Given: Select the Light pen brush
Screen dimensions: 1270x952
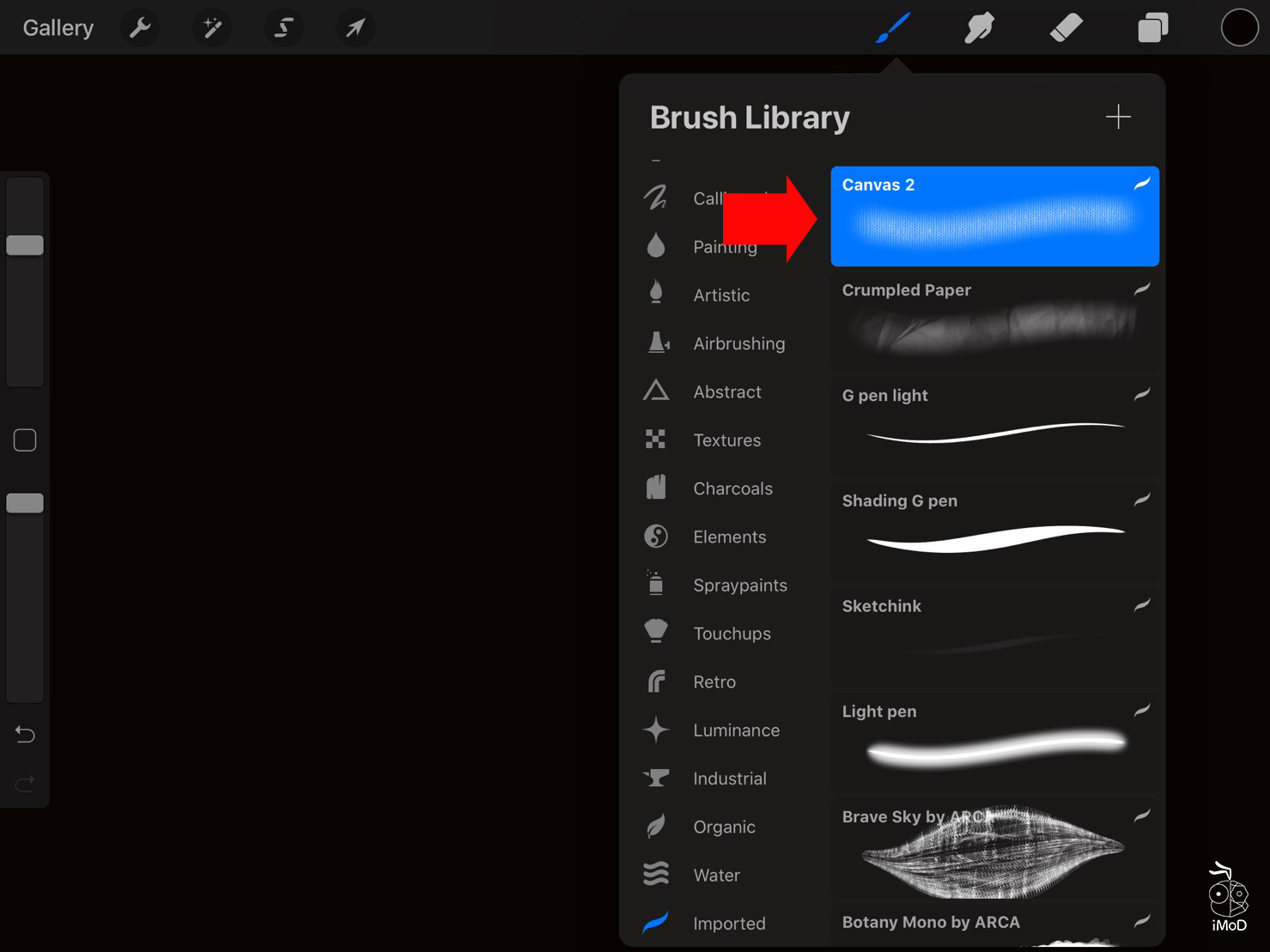Looking at the screenshot, I should click(994, 743).
